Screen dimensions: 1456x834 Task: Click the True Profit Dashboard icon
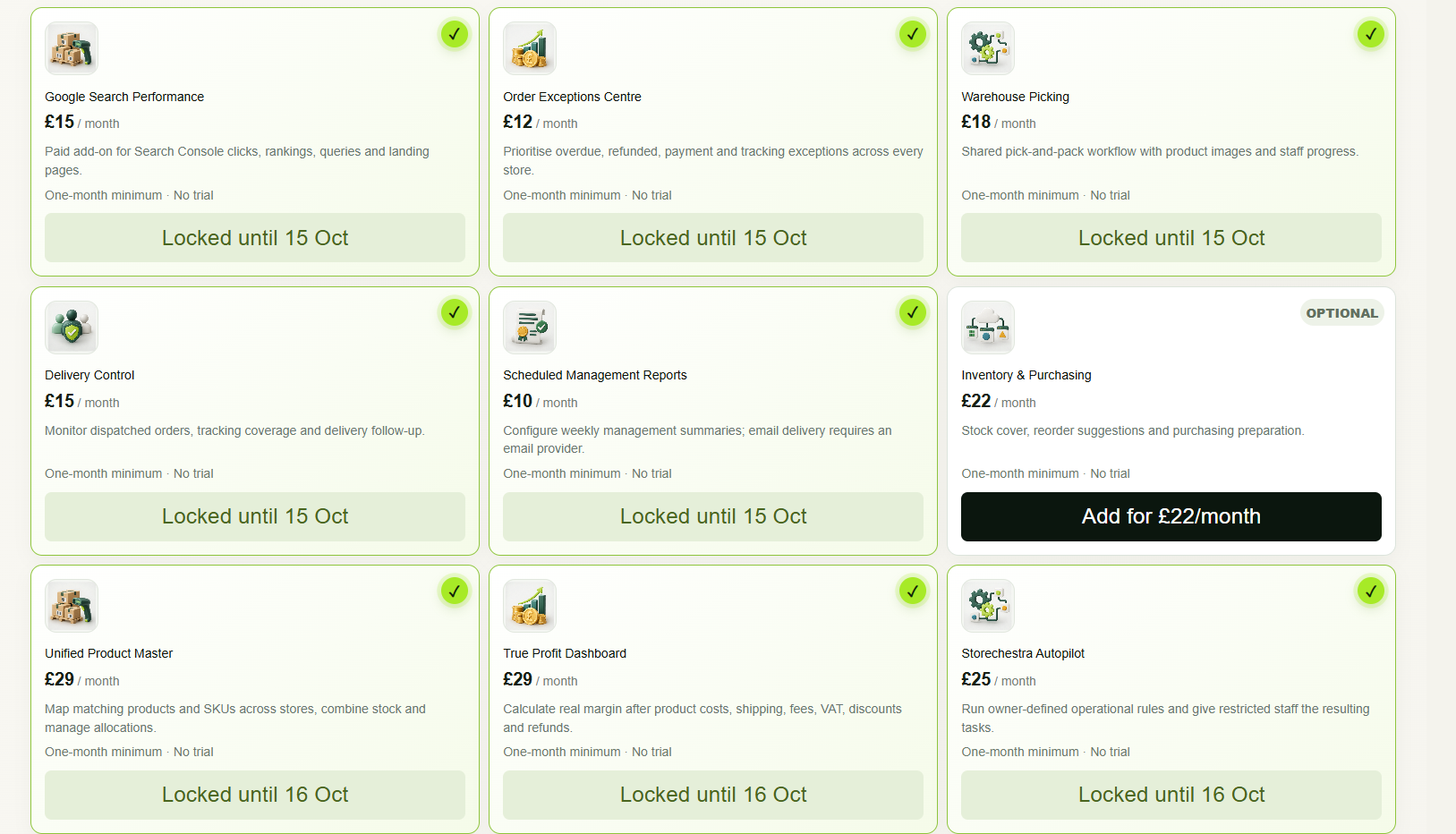530,606
